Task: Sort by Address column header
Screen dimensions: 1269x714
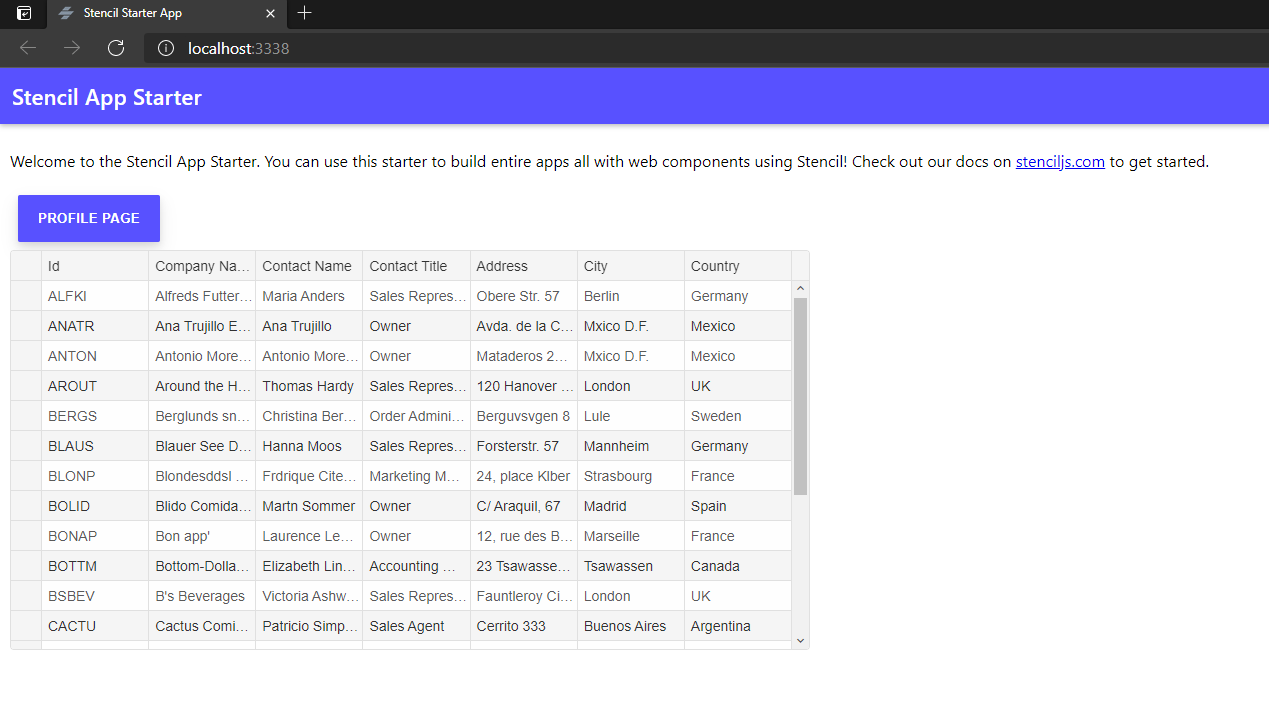Action: (524, 266)
